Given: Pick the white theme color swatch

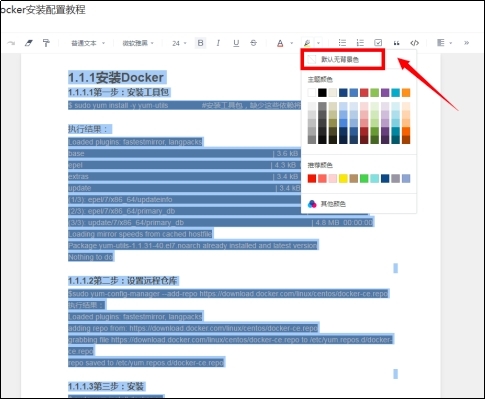Looking at the screenshot, I should pyautogui.click(x=312, y=92).
